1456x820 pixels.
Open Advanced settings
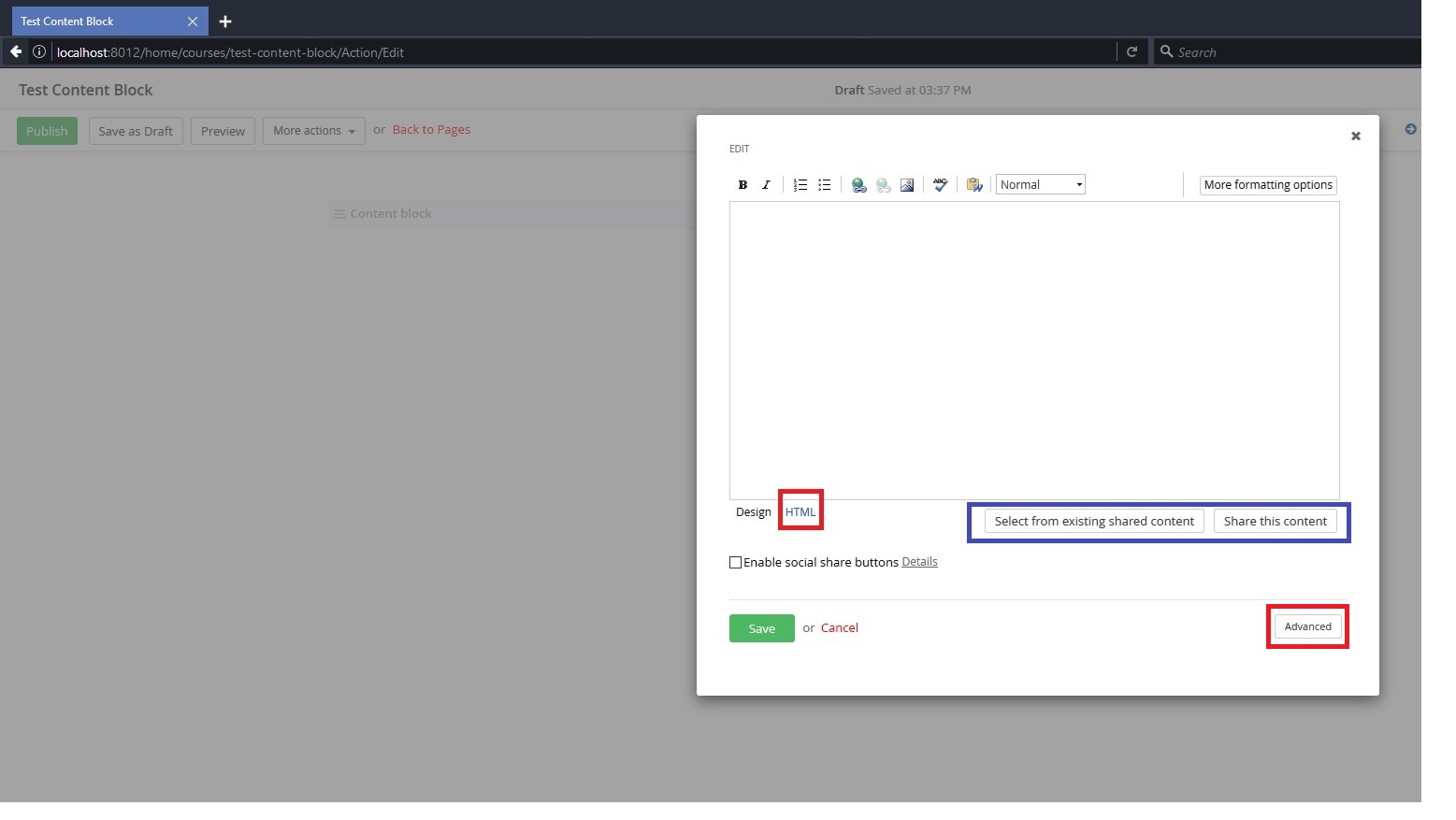click(x=1308, y=626)
